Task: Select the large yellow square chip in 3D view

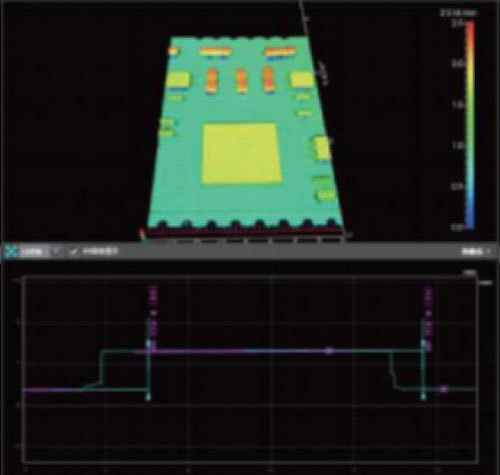Action: pos(241,153)
